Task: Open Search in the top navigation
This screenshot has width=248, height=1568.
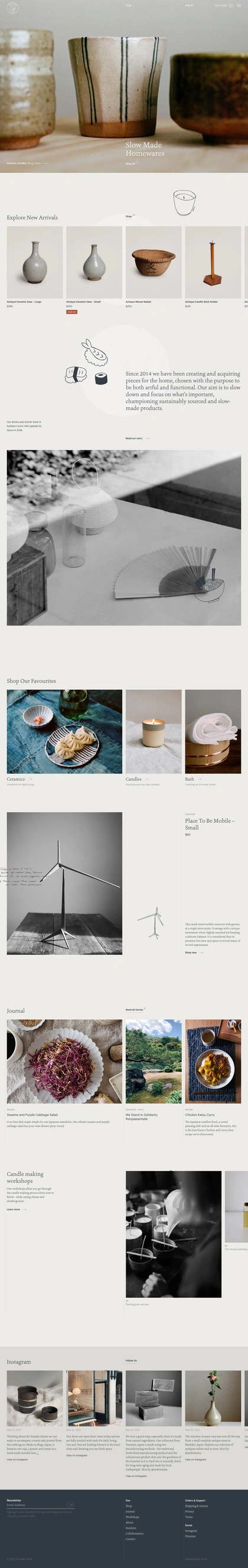Action: coord(189,5)
